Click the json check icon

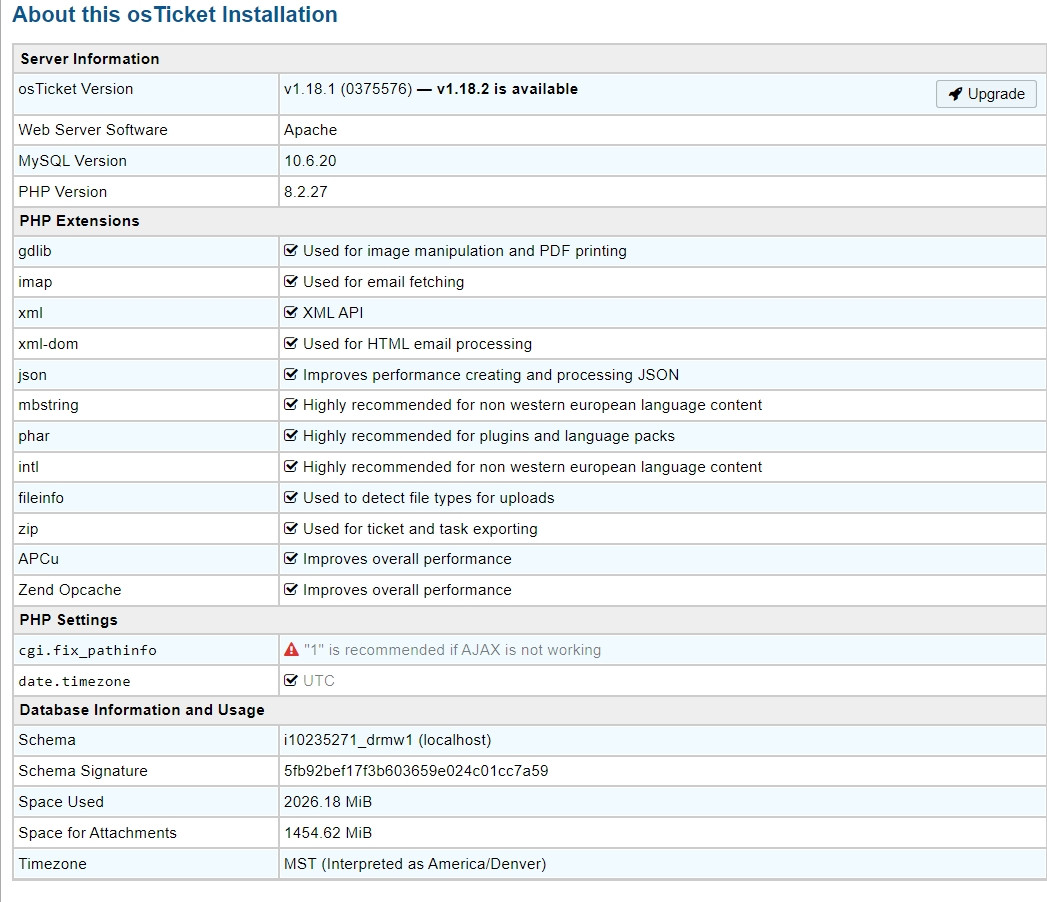(290, 374)
